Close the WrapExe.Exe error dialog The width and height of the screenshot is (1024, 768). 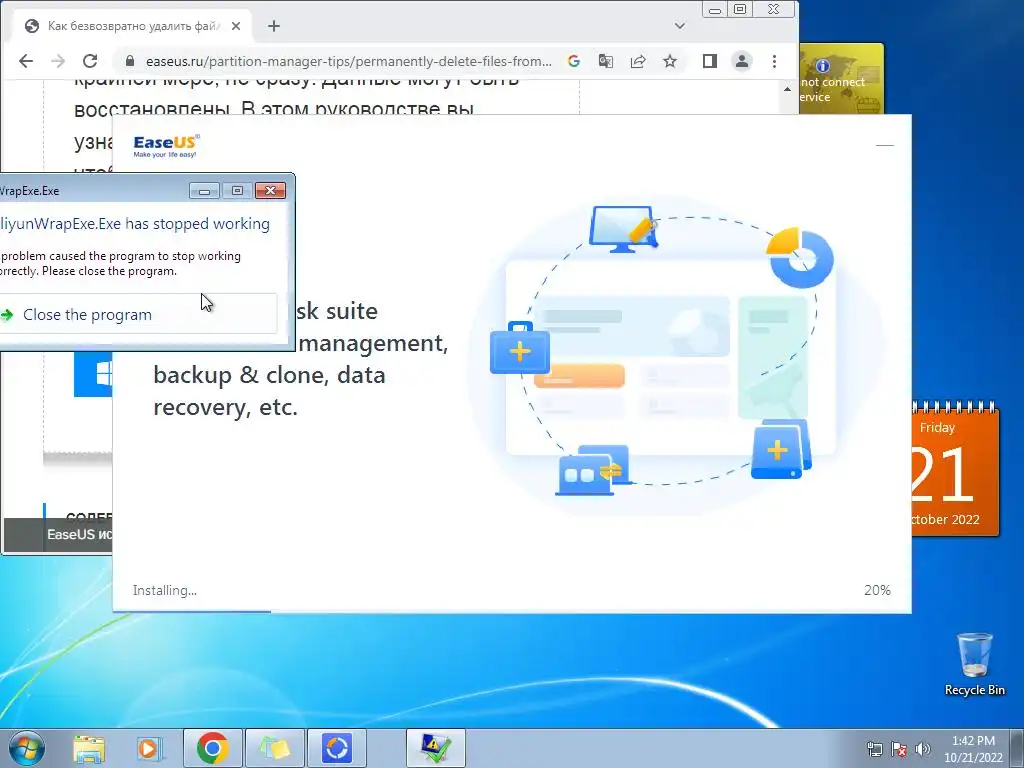click(270, 191)
